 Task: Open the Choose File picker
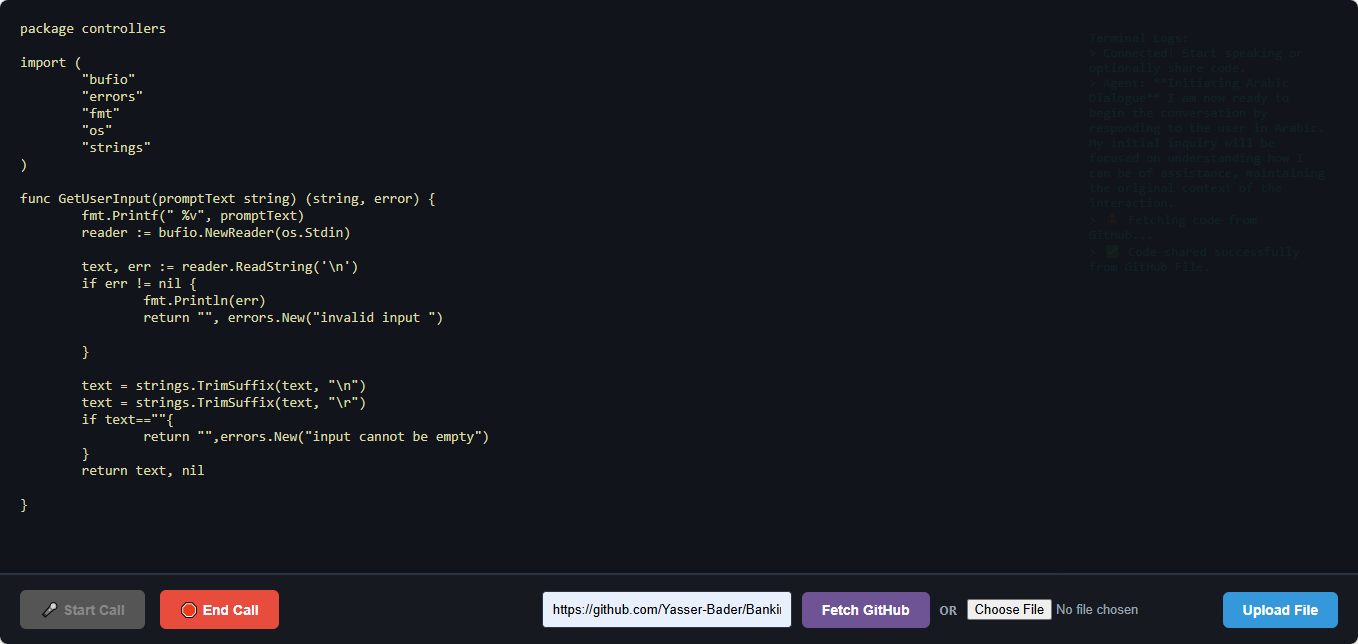click(x=1009, y=610)
